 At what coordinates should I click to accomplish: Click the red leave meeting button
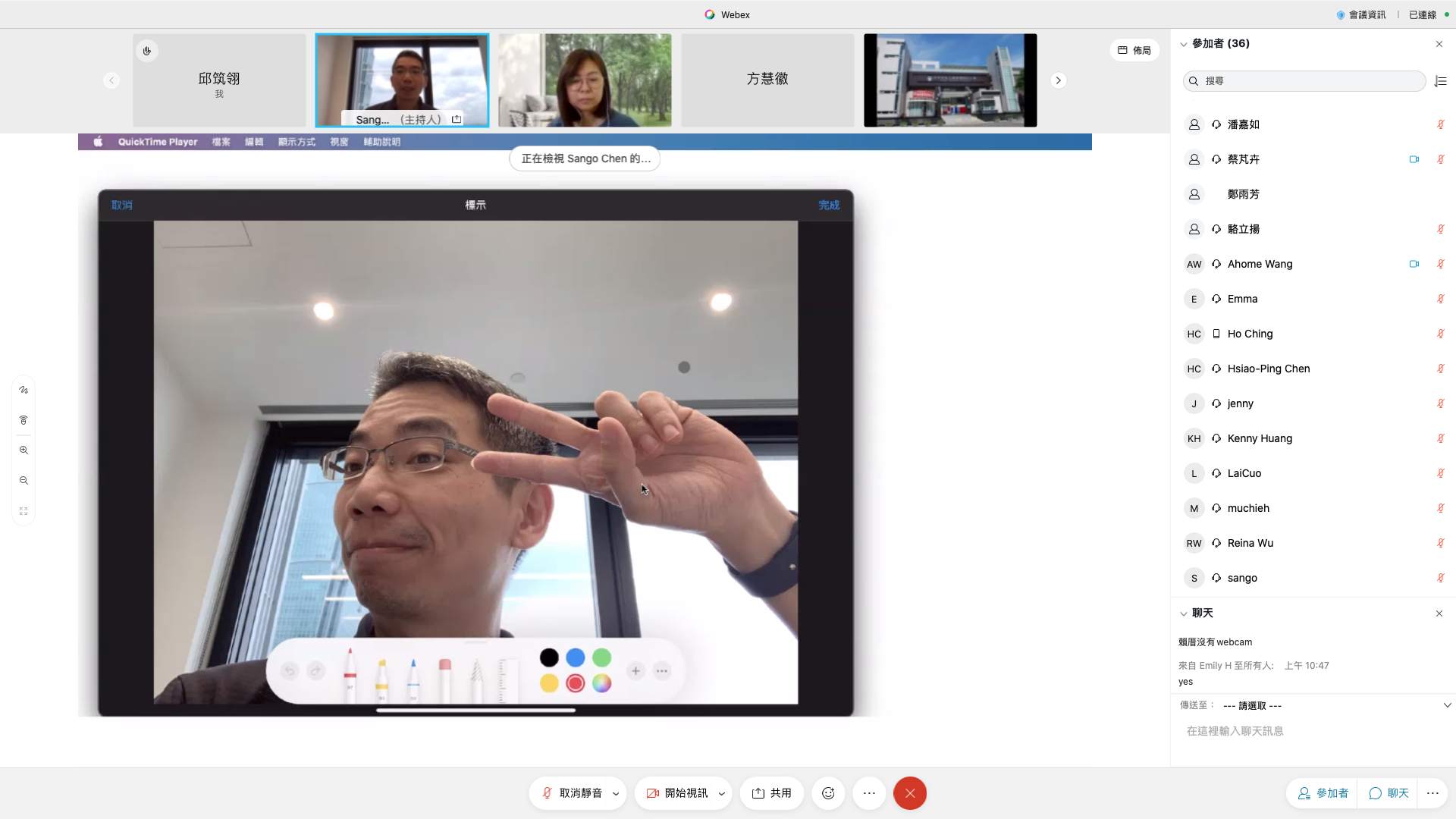coord(910,793)
